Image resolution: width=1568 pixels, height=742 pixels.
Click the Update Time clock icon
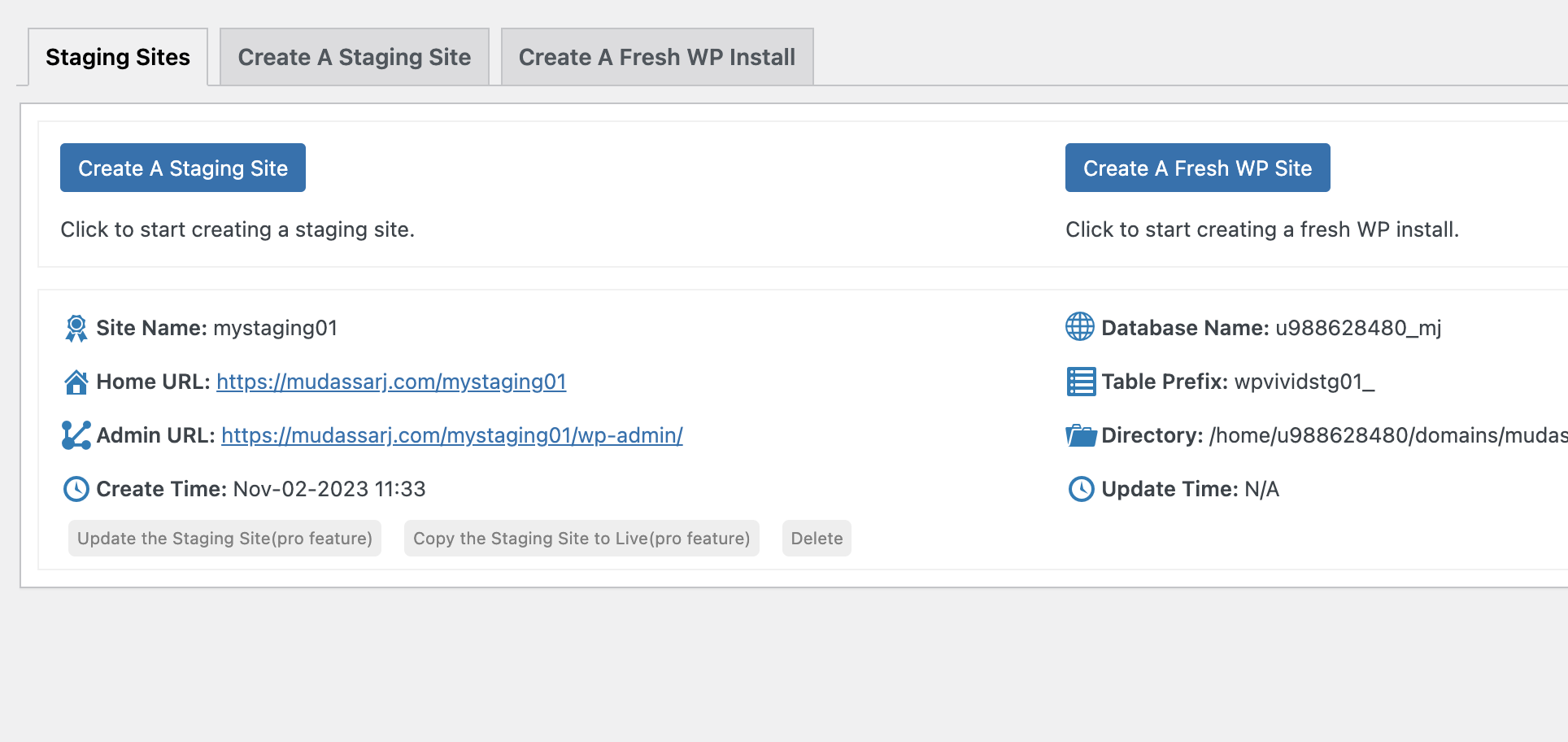(1082, 489)
